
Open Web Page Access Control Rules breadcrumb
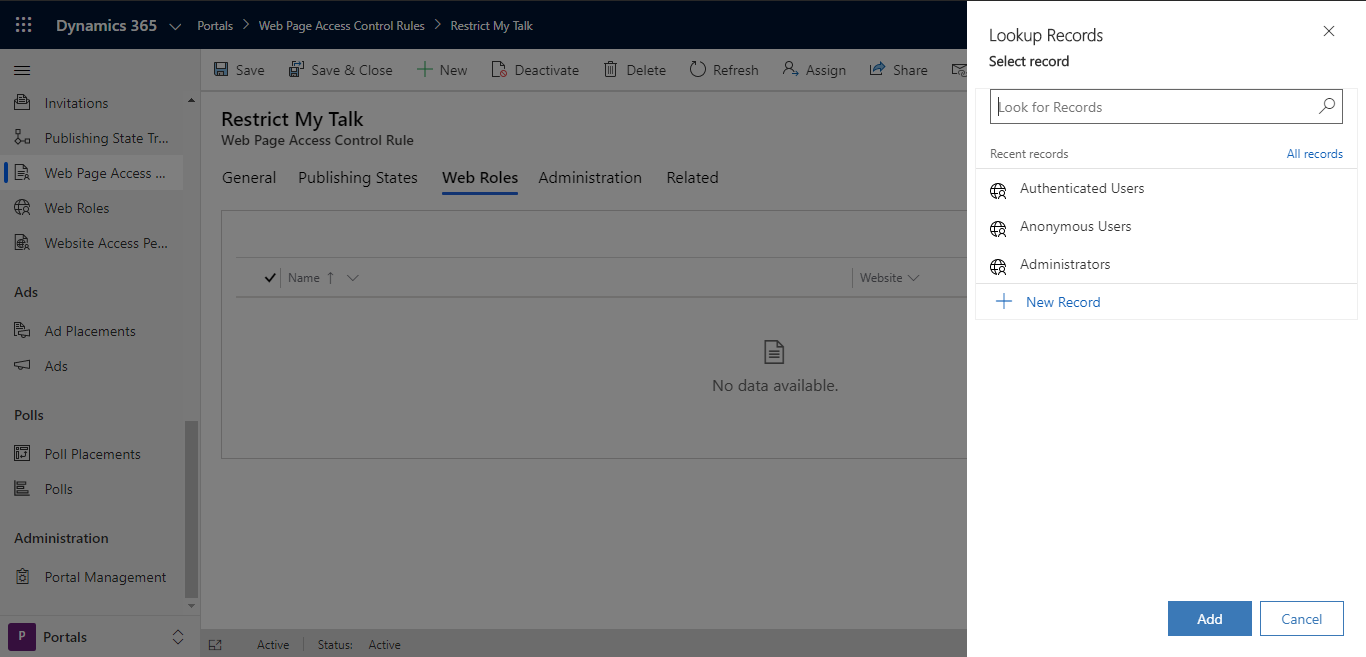pos(341,26)
